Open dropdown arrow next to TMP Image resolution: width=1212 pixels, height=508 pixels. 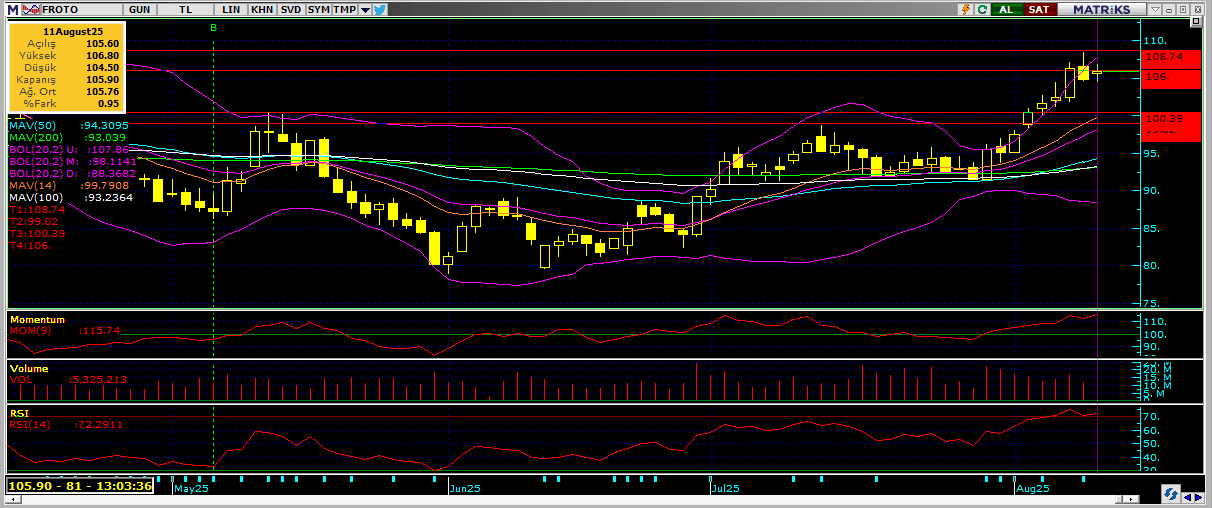(365, 9)
